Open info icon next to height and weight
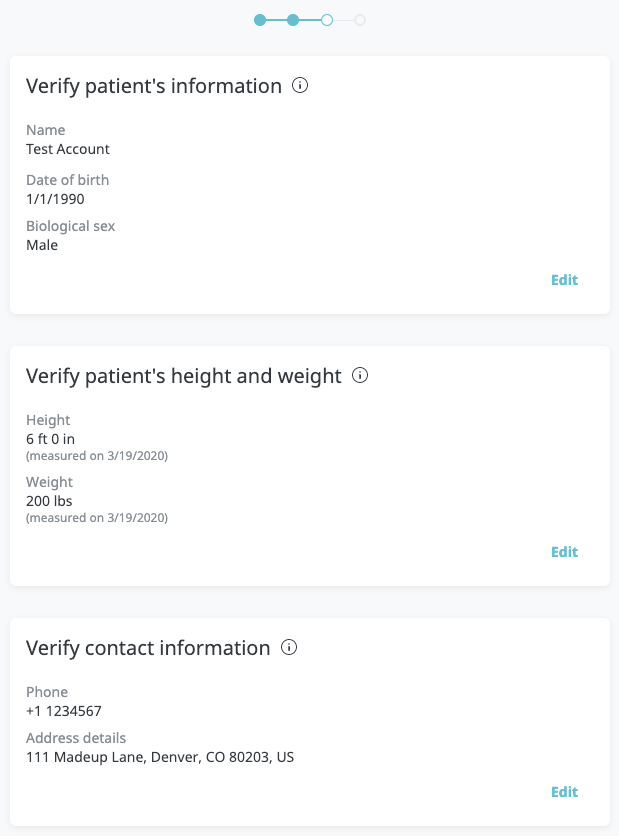 (361, 376)
